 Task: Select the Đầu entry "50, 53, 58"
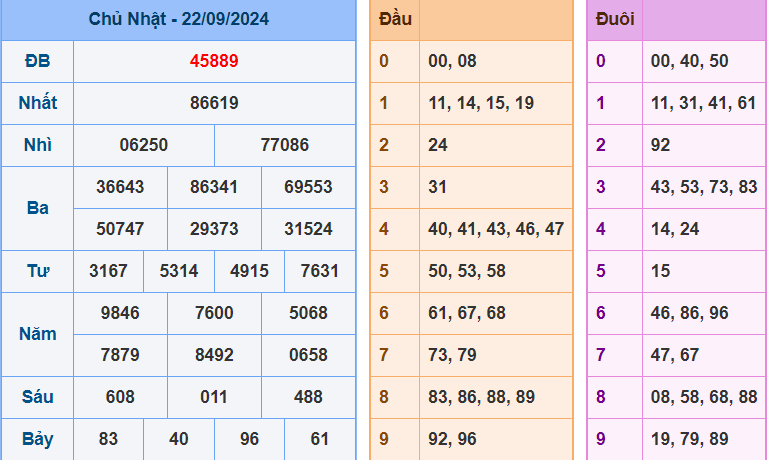tap(467, 271)
